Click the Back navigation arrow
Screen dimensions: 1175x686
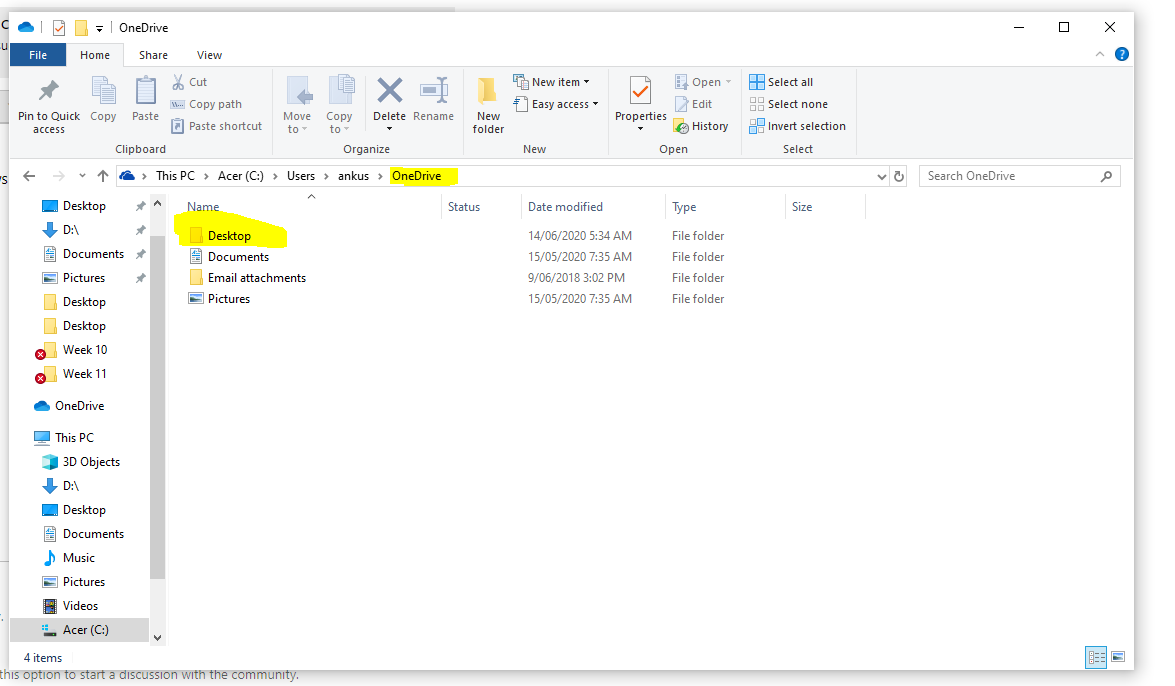[29, 176]
